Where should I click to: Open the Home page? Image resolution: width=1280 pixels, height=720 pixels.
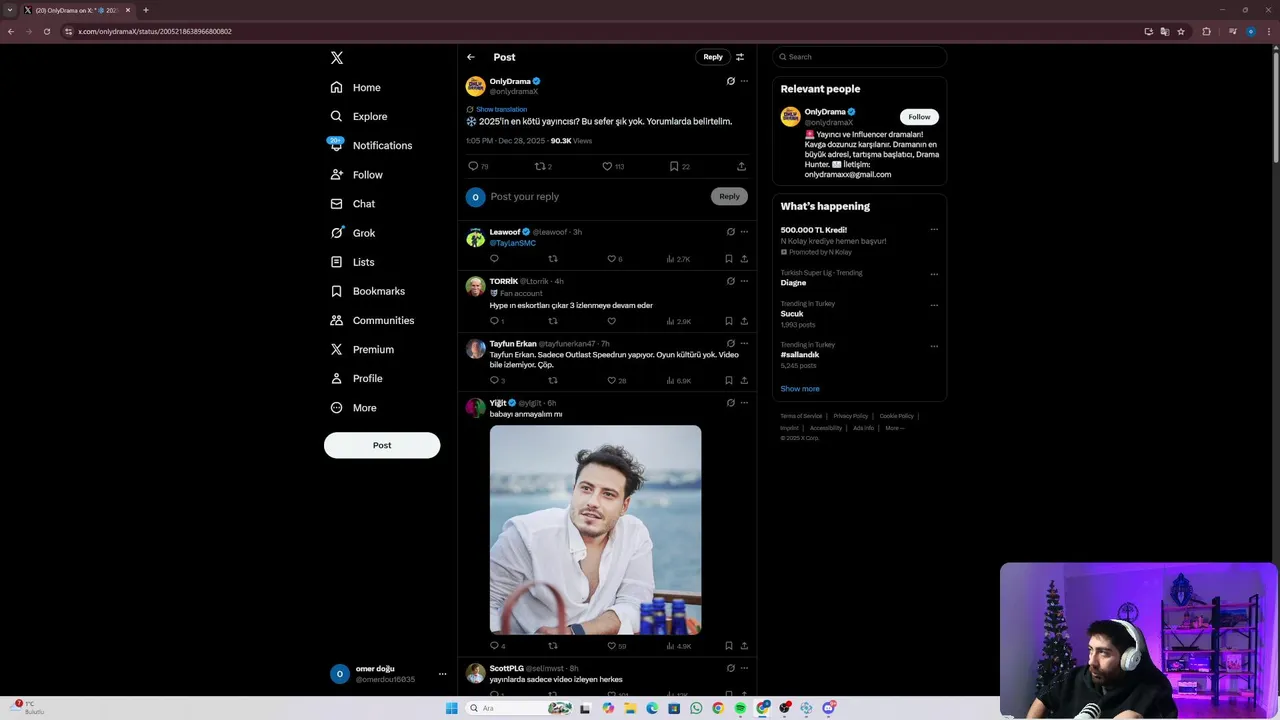(x=356, y=88)
